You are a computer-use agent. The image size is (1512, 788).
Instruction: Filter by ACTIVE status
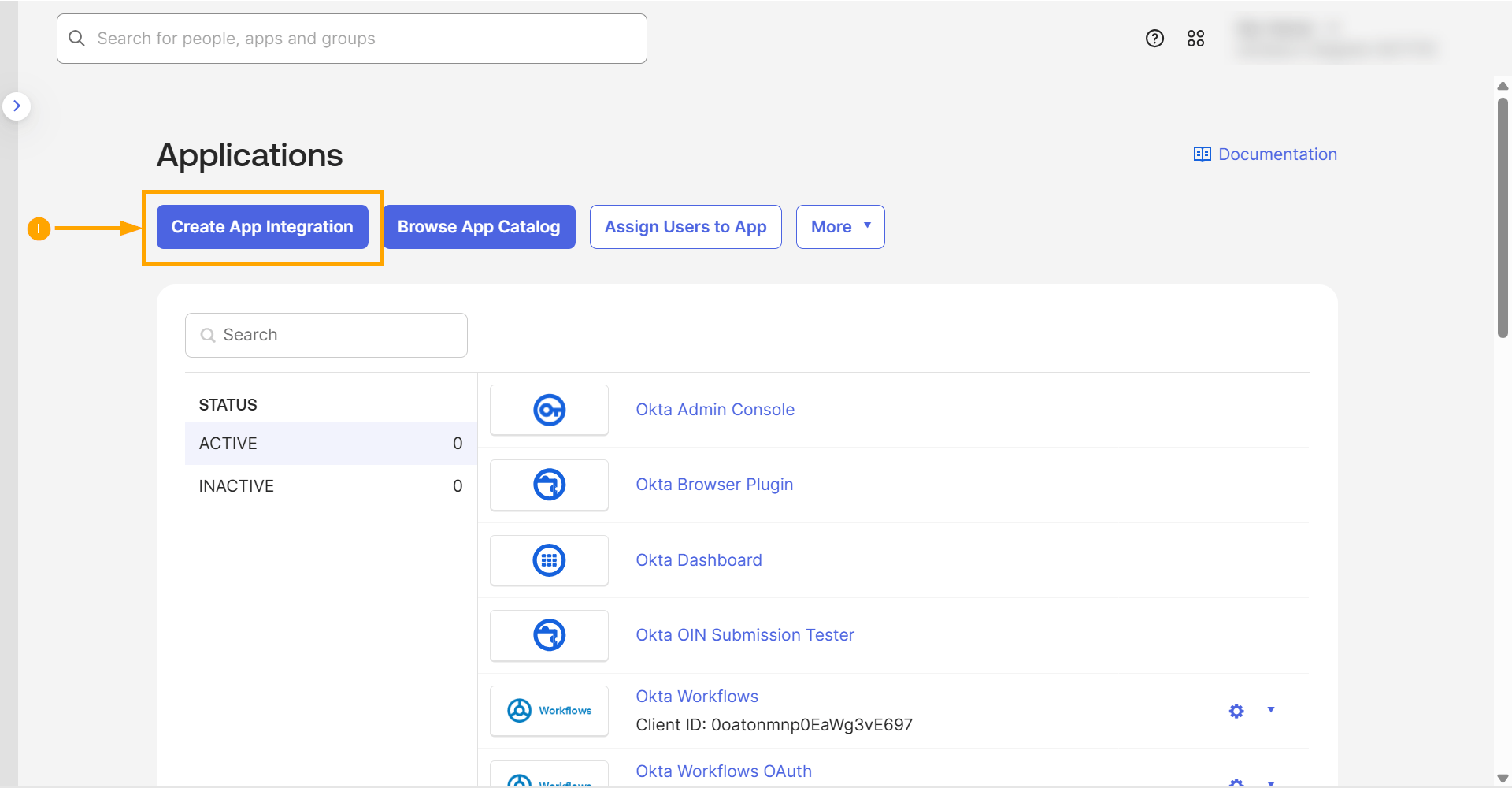[x=331, y=444]
